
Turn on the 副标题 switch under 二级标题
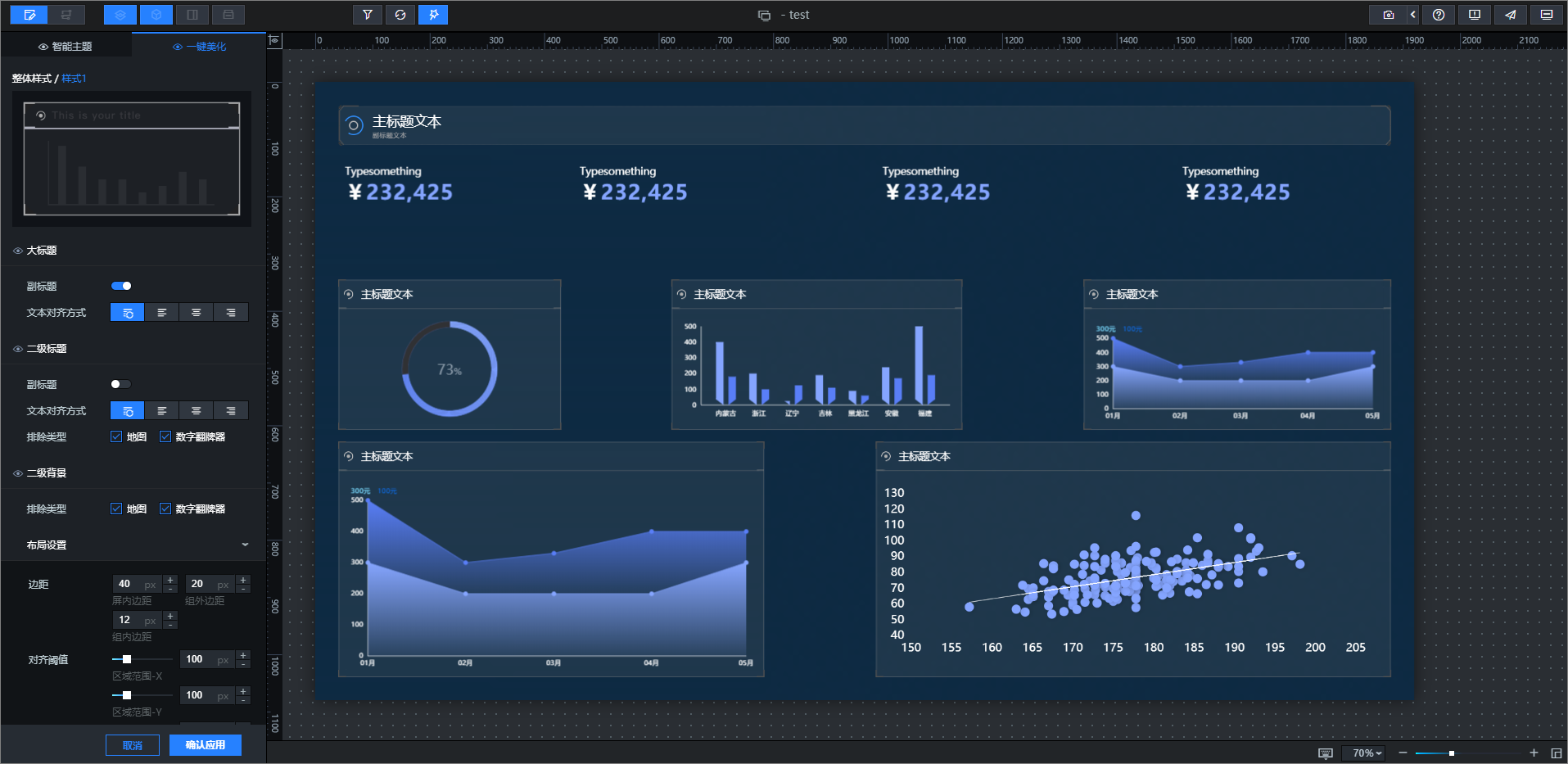point(121,384)
